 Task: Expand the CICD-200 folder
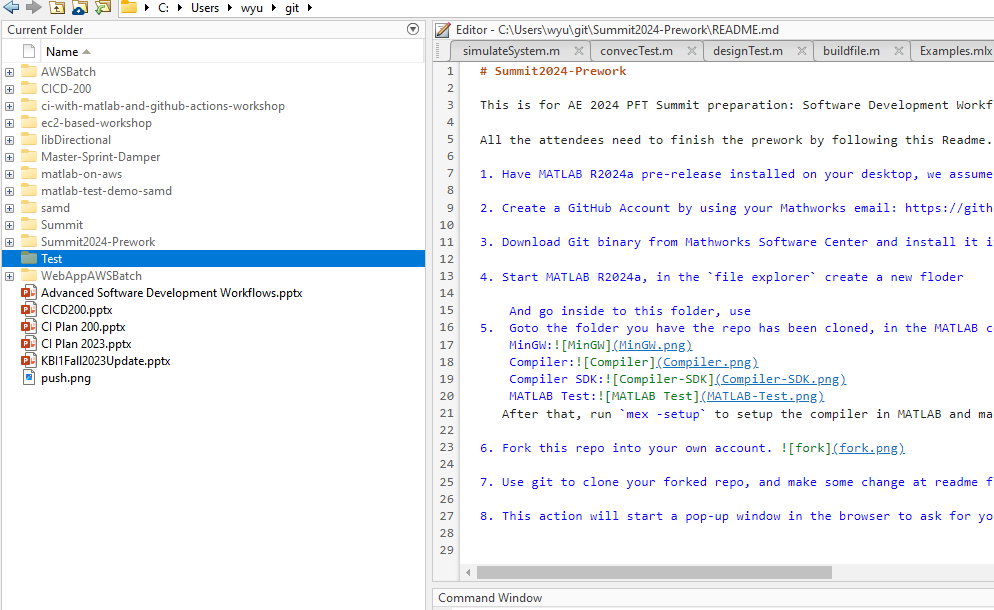coord(10,89)
